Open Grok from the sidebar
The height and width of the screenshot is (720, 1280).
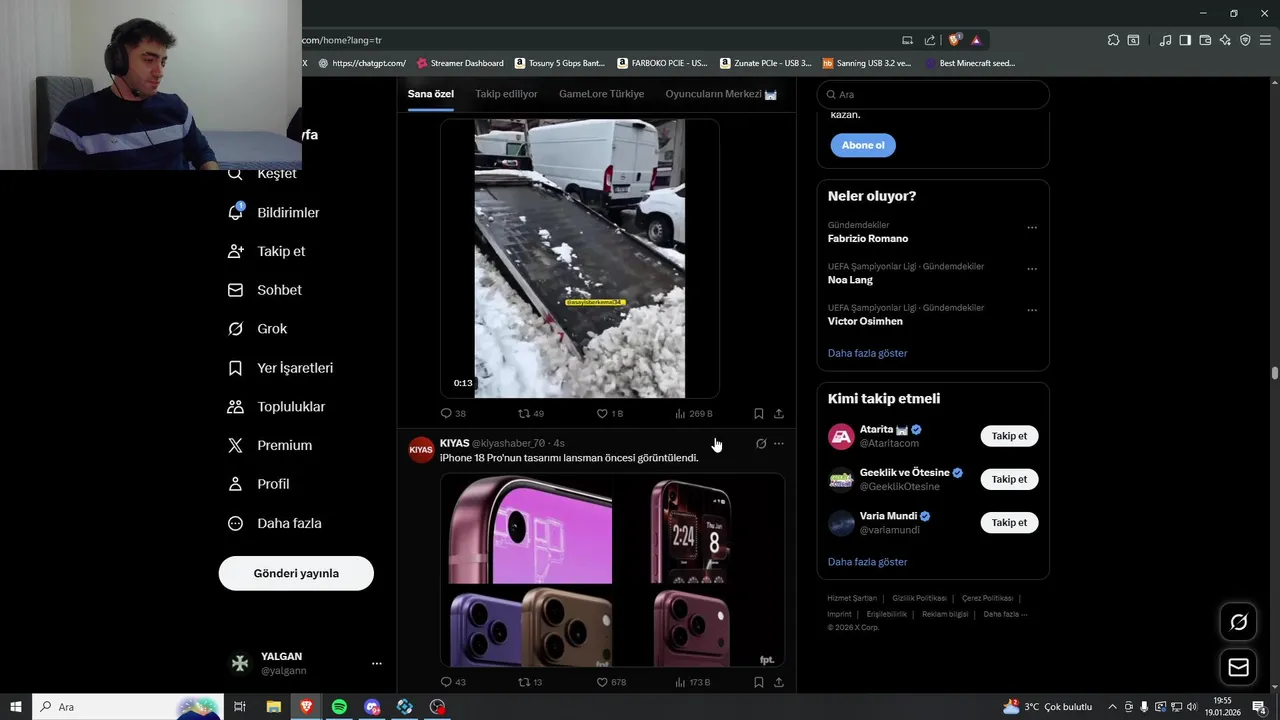258,329
